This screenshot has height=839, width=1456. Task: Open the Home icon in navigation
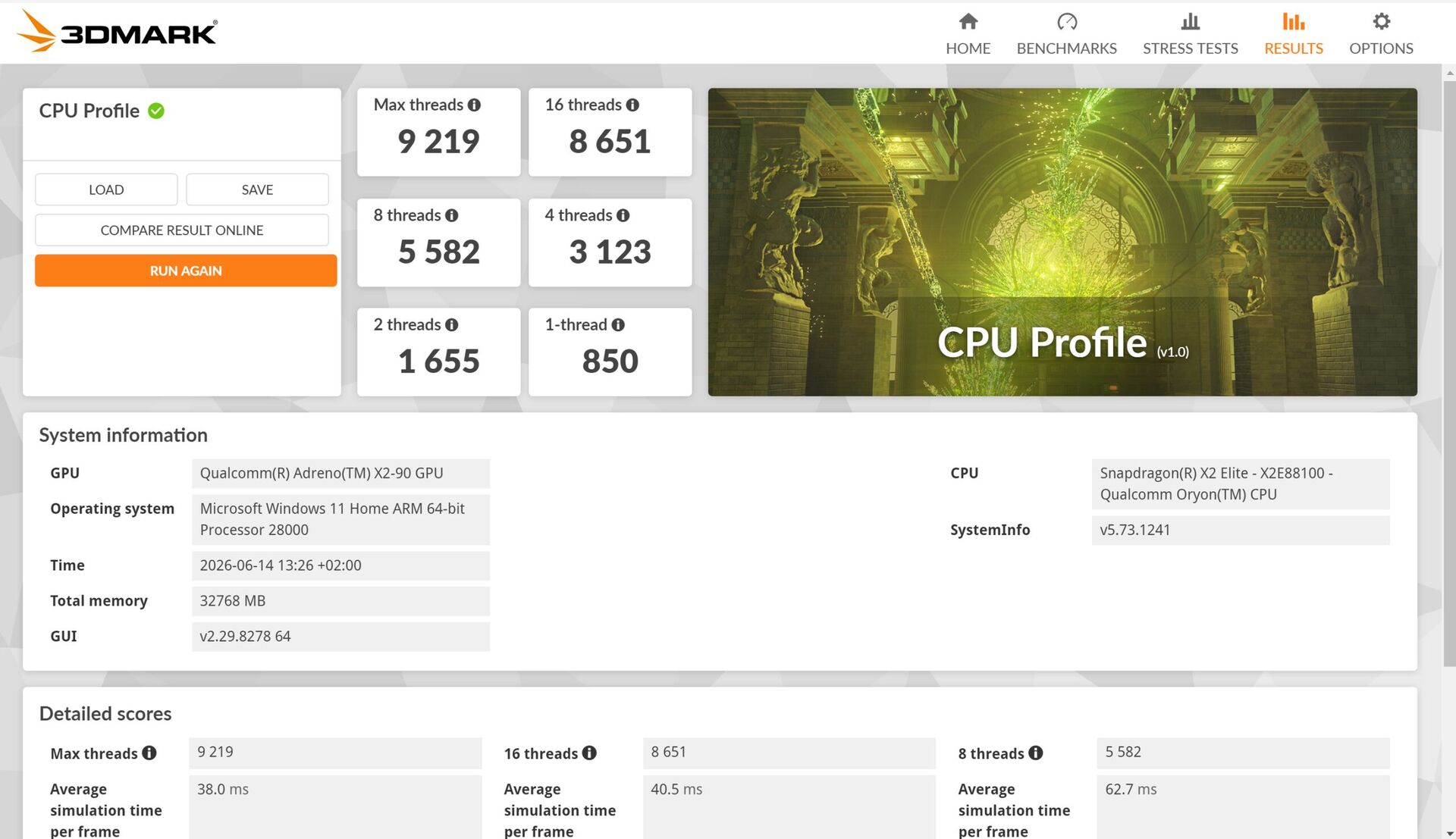point(968,21)
